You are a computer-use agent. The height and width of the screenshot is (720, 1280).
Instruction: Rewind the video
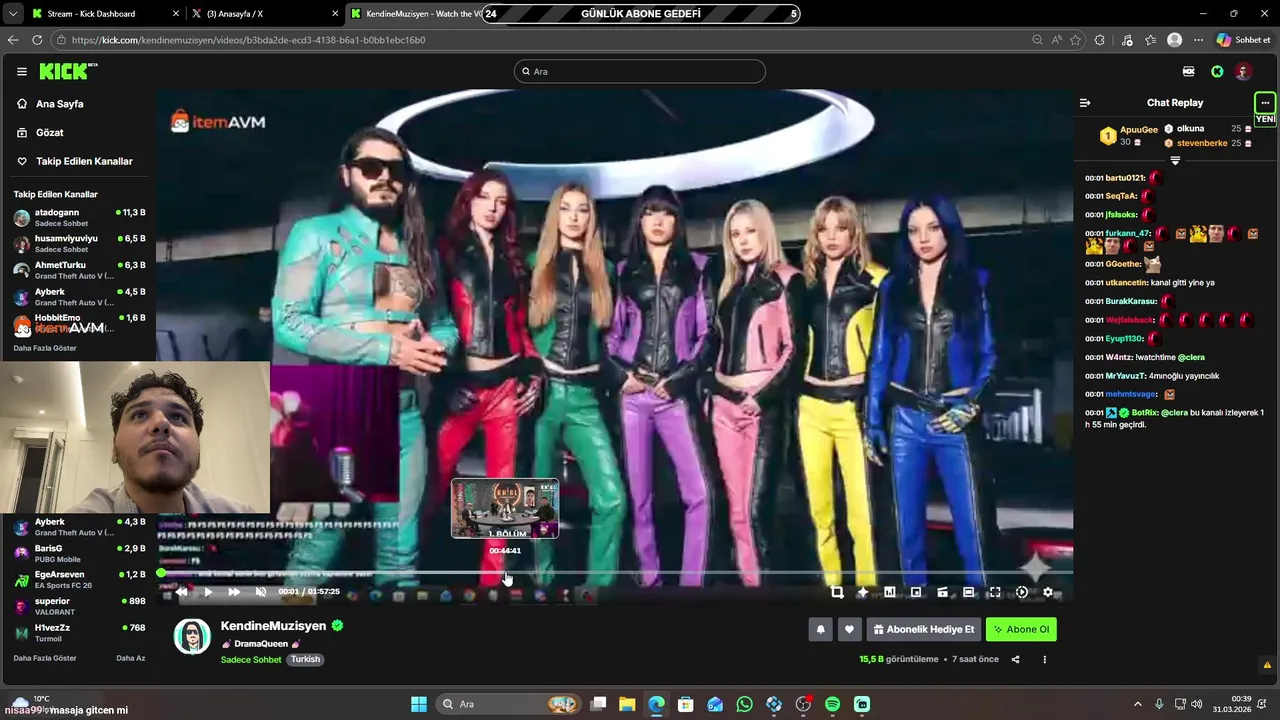[x=181, y=592]
